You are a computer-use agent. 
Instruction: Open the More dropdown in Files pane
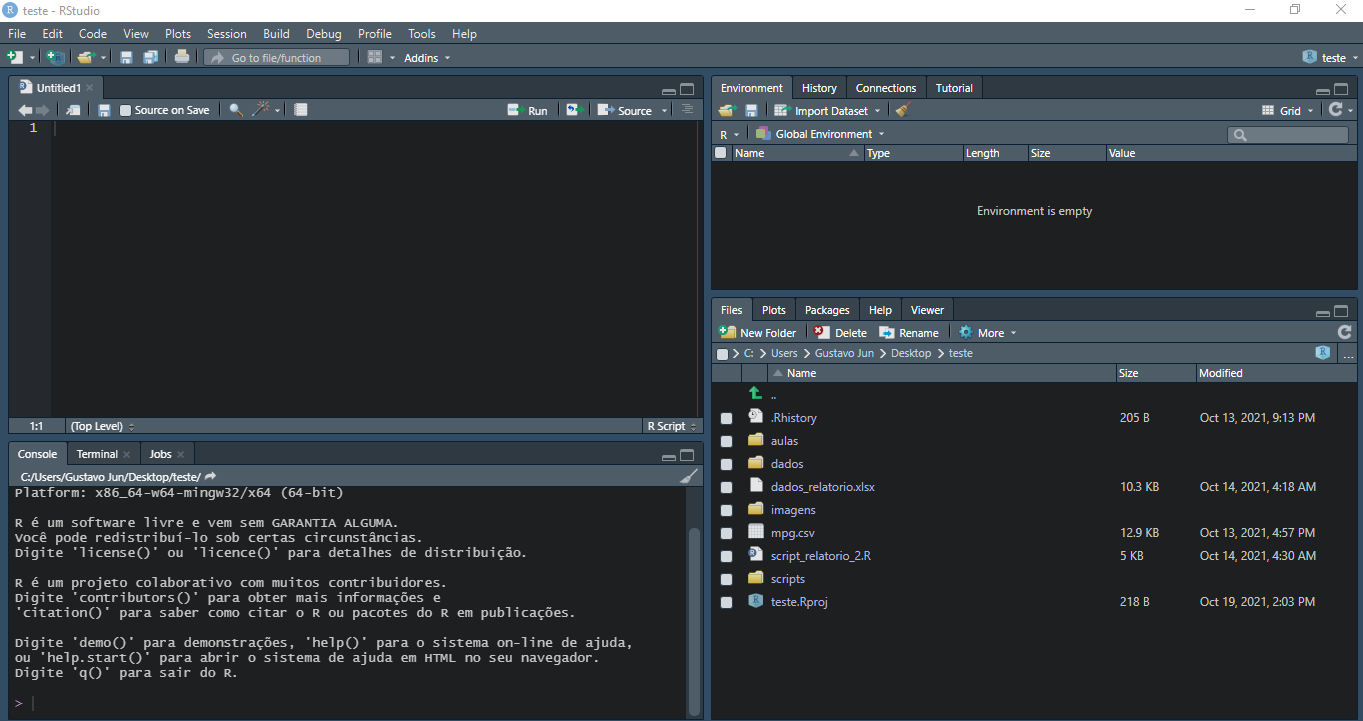[x=988, y=333]
